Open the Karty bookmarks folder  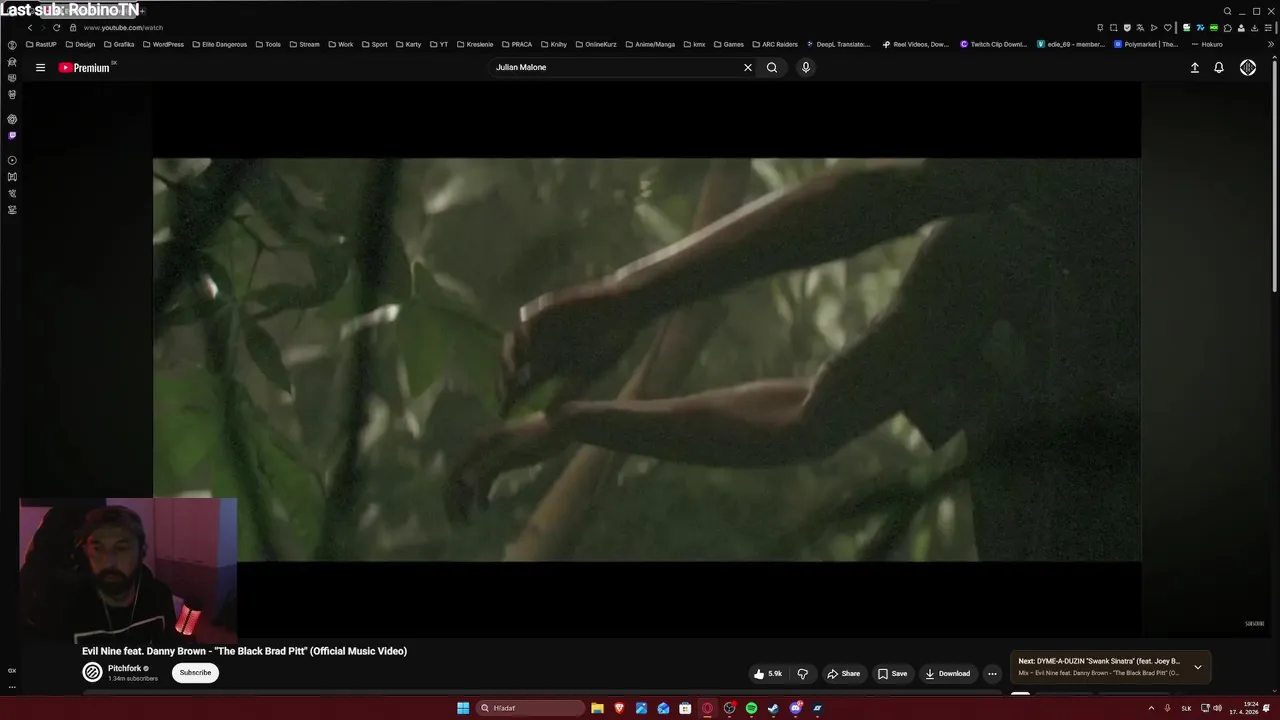pos(408,44)
